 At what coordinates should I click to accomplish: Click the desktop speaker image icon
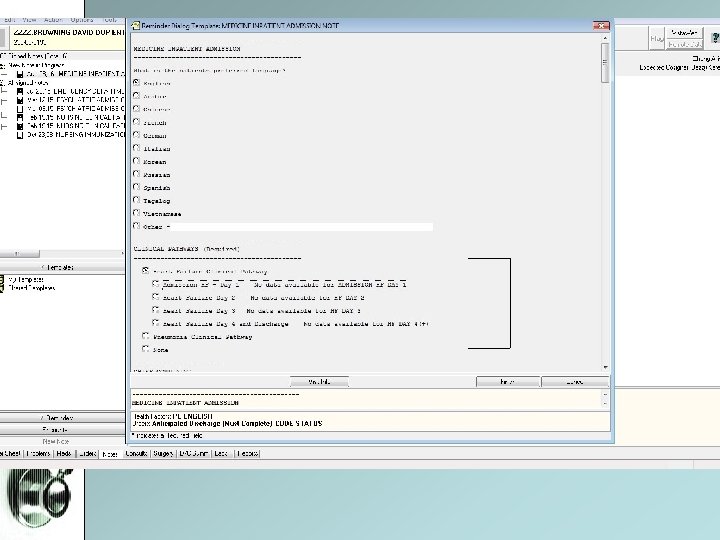point(40,498)
